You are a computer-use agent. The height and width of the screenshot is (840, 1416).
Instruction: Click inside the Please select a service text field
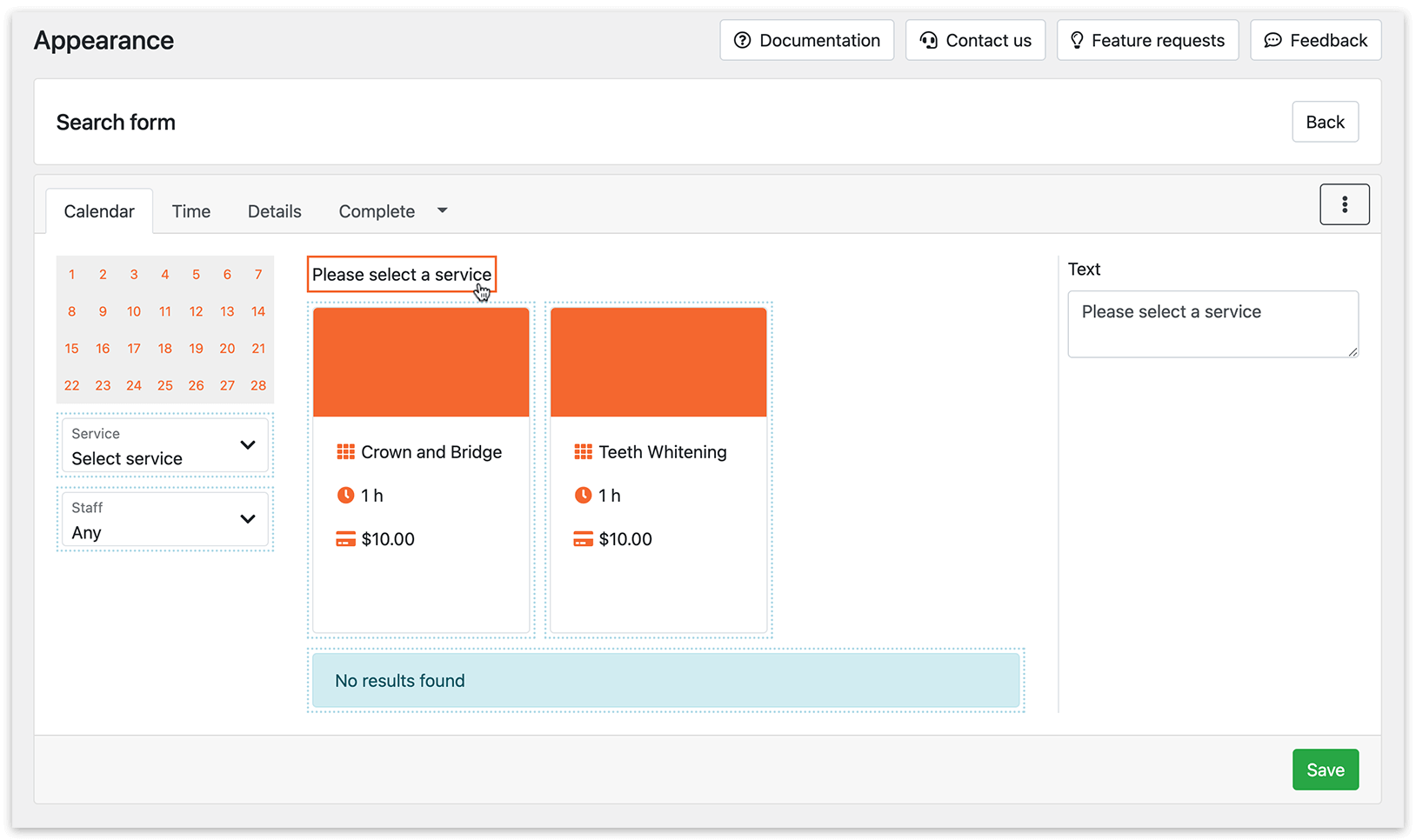click(x=1212, y=323)
